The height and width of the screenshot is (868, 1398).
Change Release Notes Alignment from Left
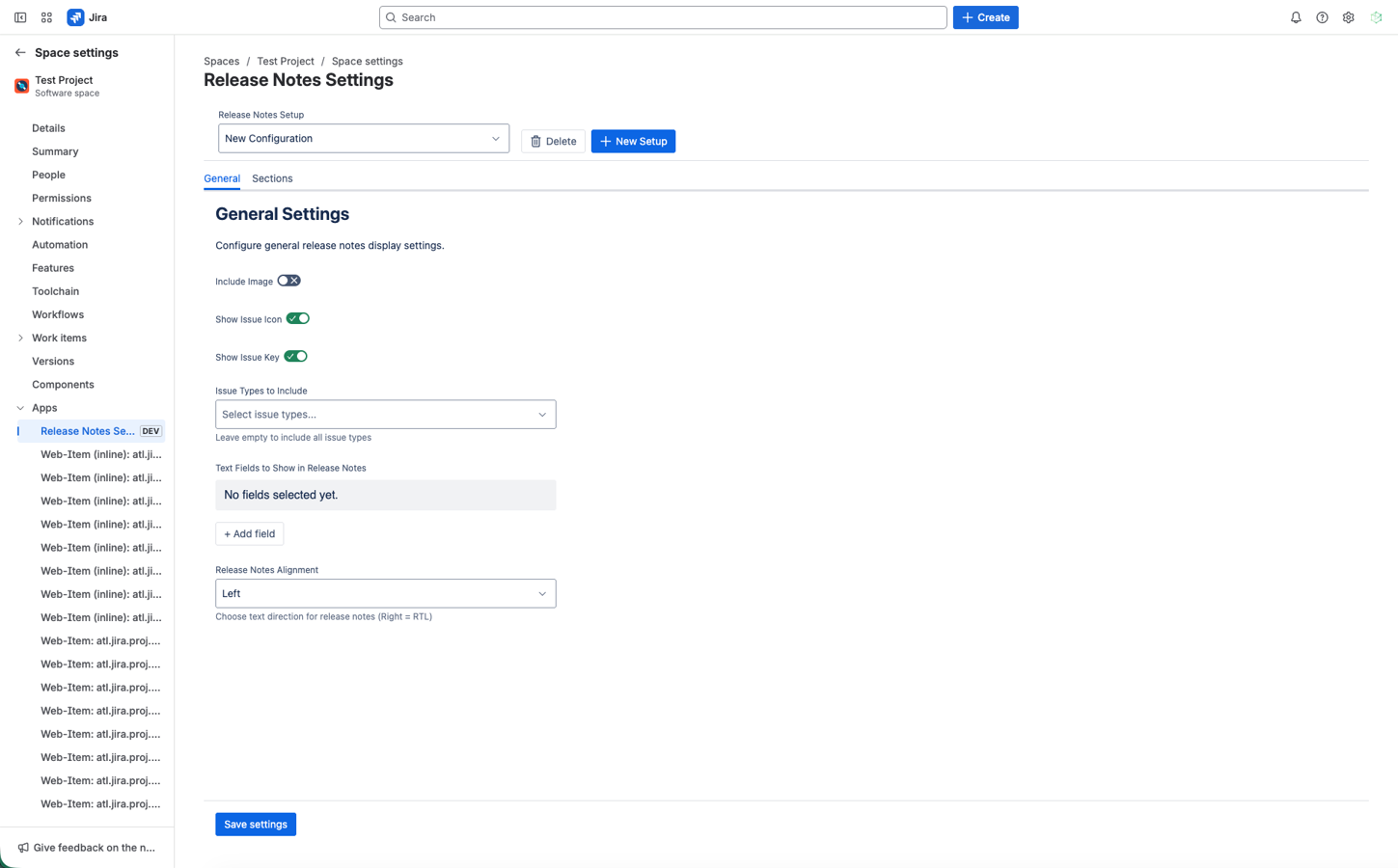[385, 593]
